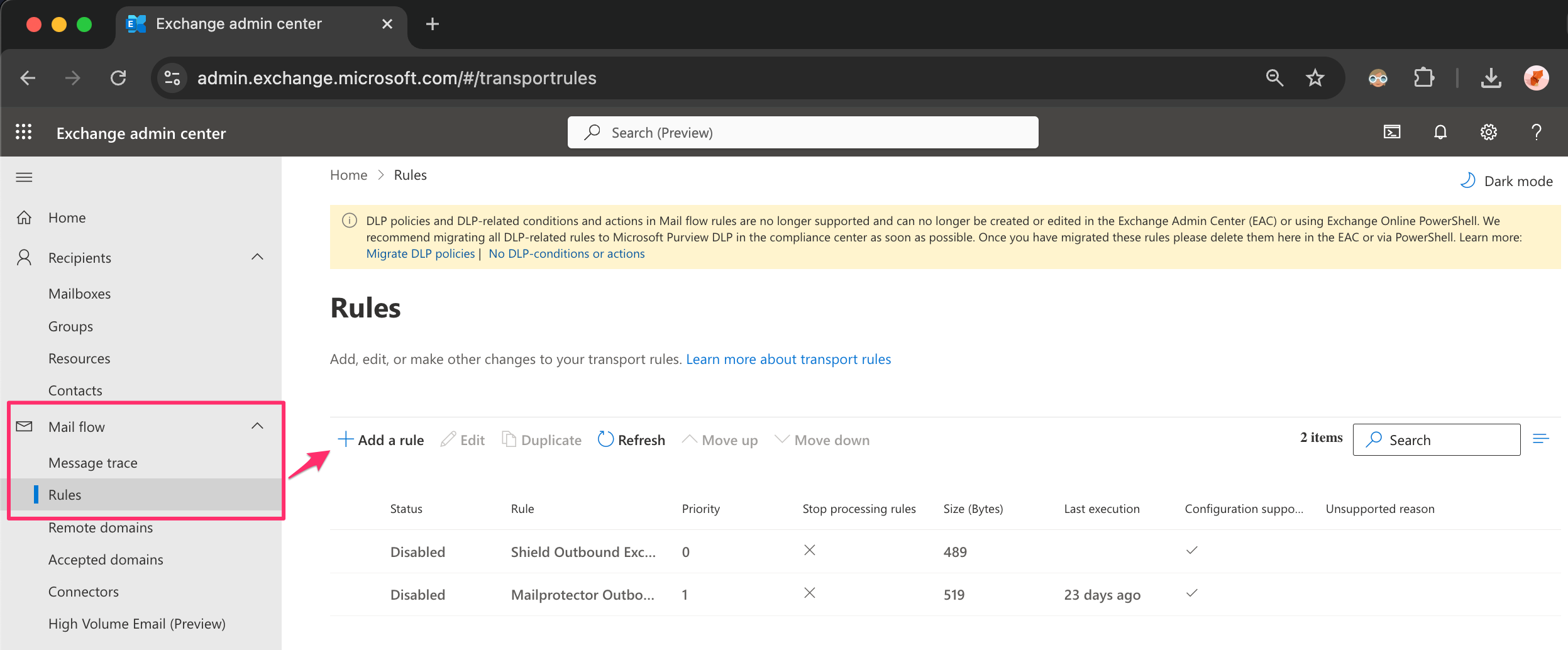Open the app launcher waffle icon
1568x650 pixels.
pos(24,132)
